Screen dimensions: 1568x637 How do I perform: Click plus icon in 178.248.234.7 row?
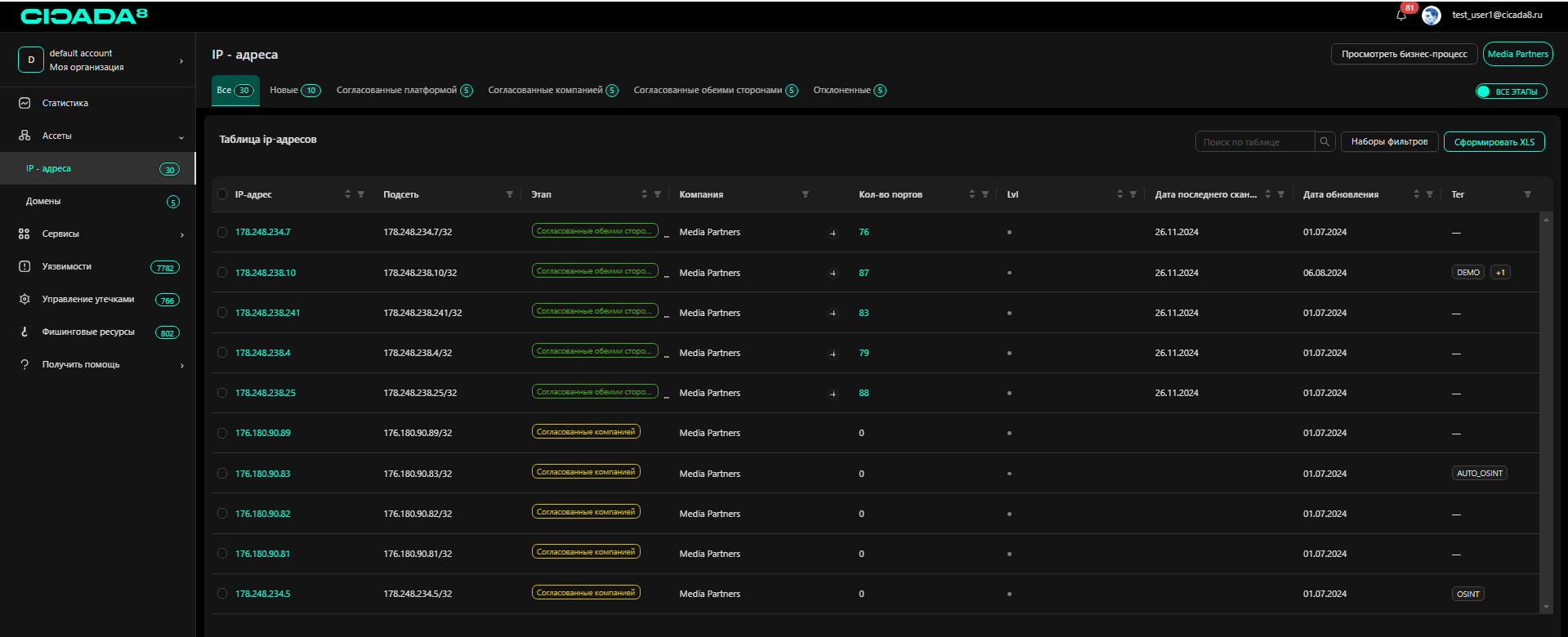click(x=833, y=233)
